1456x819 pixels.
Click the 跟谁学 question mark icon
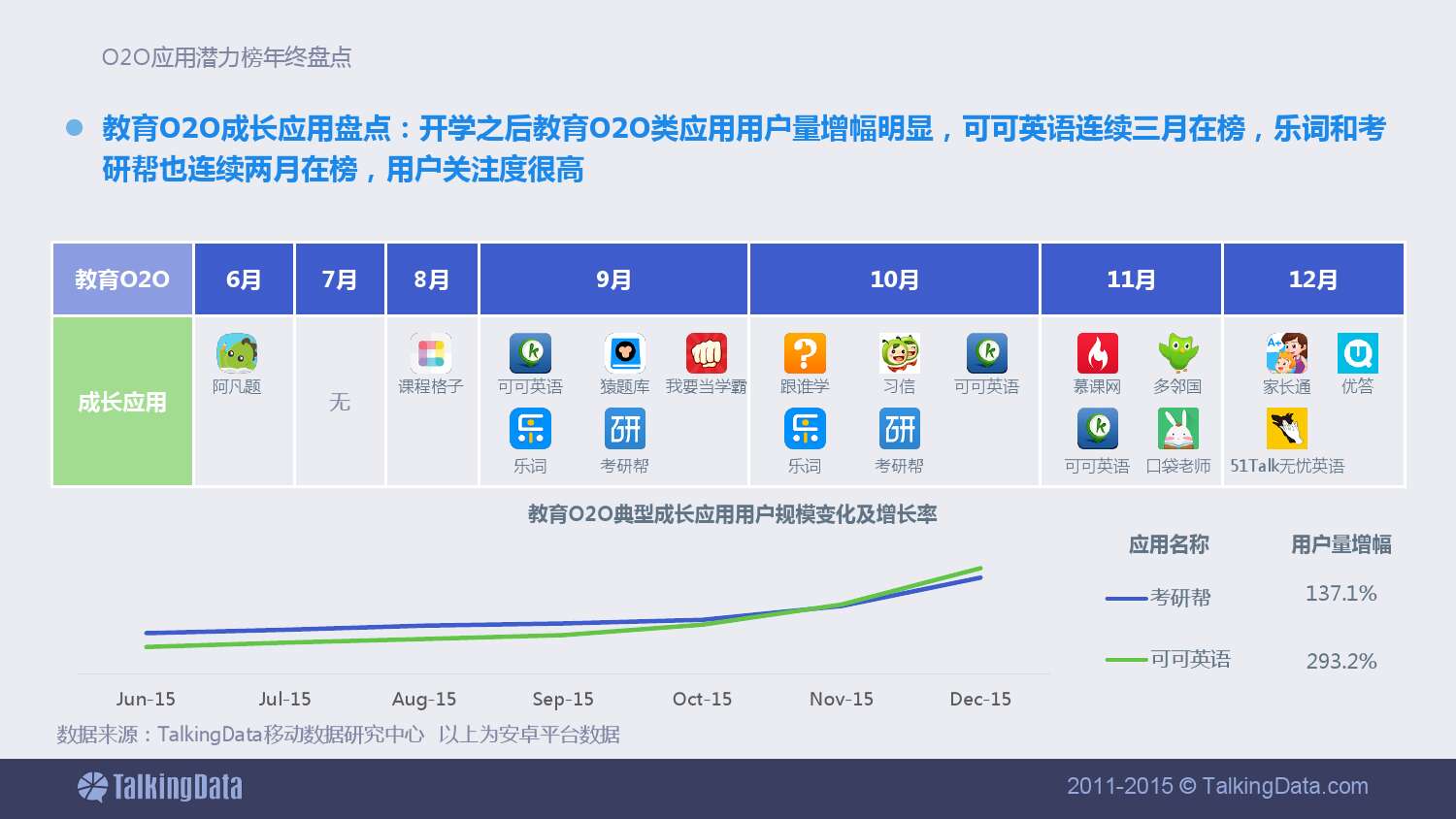[805, 353]
